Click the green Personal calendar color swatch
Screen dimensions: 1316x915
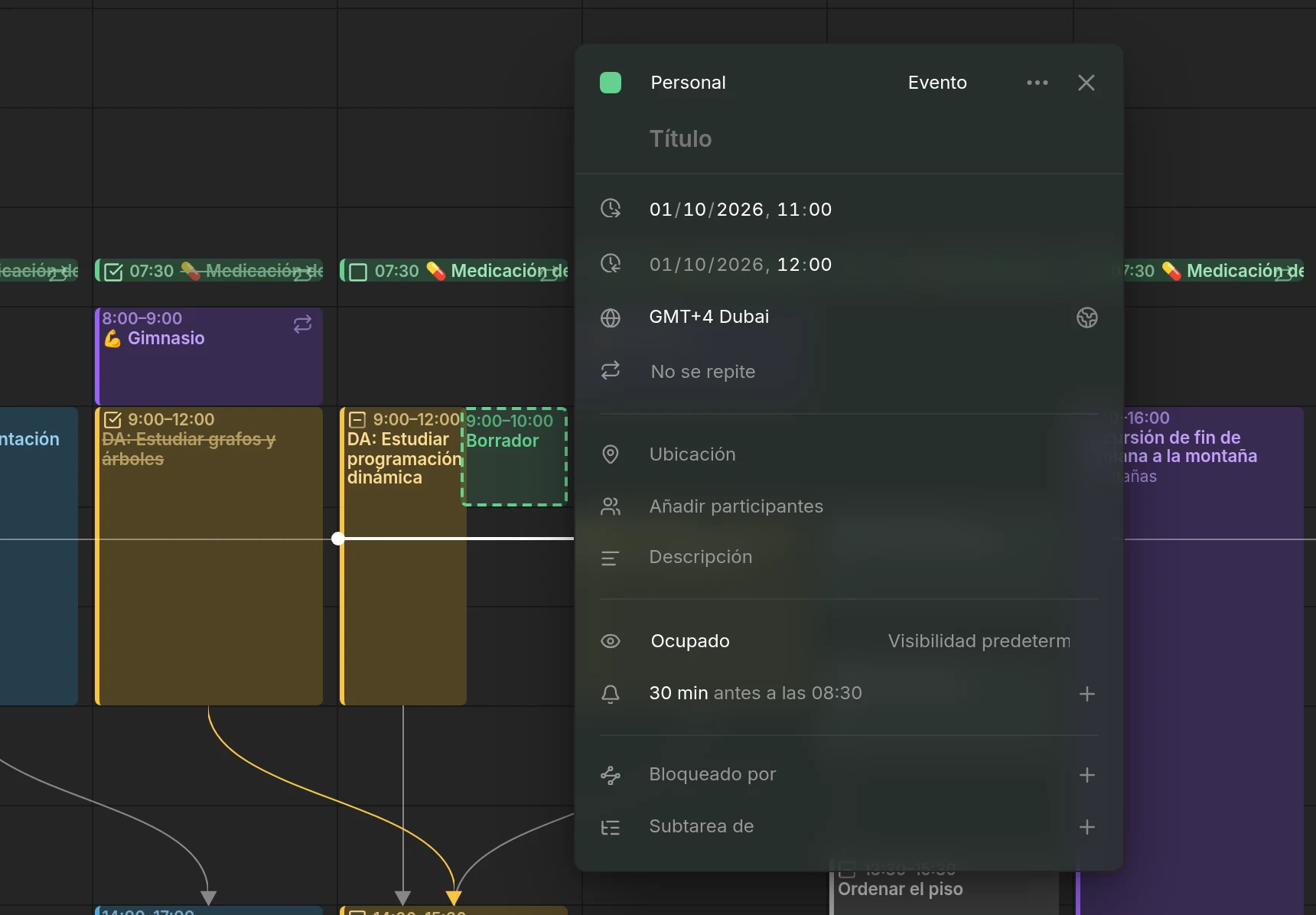tap(611, 83)
